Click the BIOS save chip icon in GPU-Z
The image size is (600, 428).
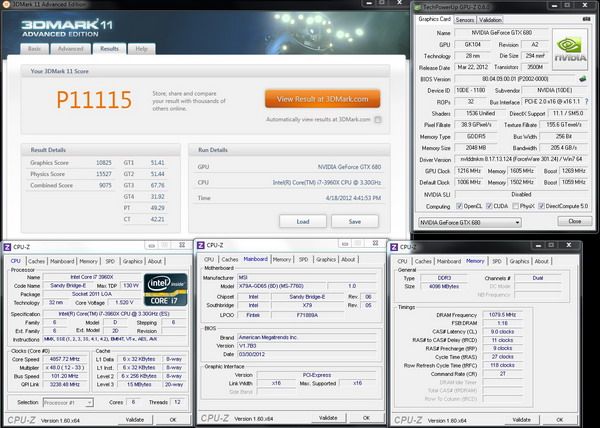[582, 79]
